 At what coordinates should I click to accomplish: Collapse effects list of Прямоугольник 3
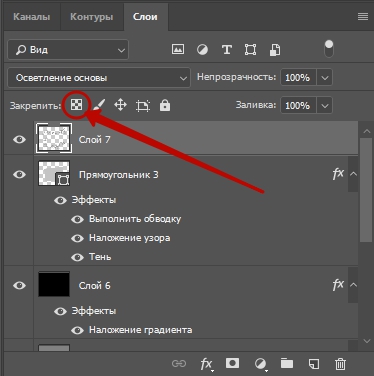(353, 174)
